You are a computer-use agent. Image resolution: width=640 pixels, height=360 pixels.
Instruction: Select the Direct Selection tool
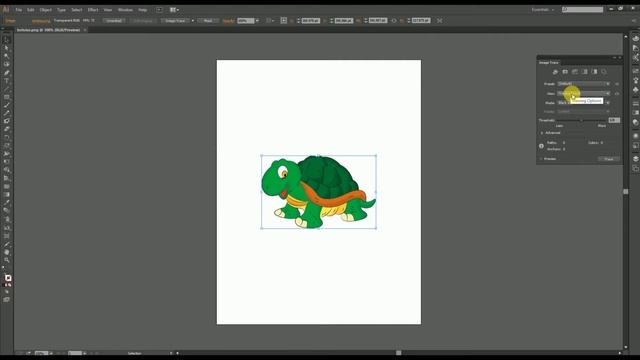[x=7, y=48]
